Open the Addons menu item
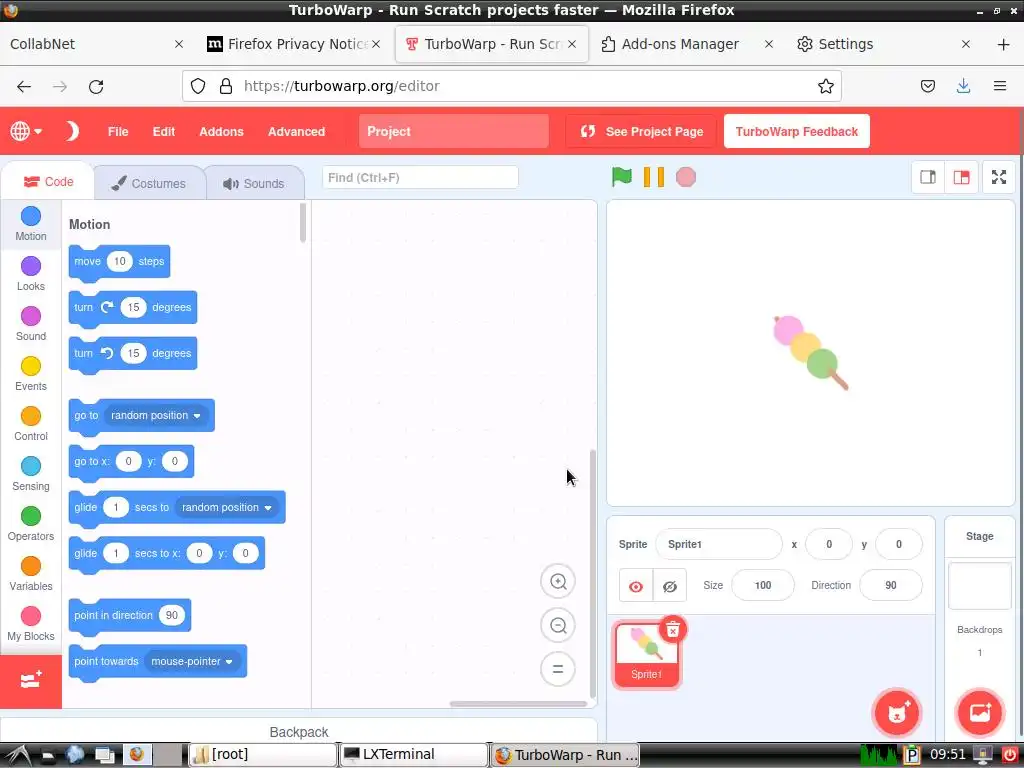1024x768 pixels. coord(221,131)
